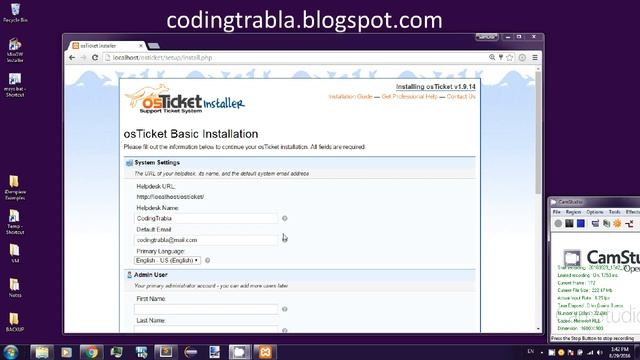This screenshot has width=640, height=360.
Task: Click the Admin User section header
Action: (x=300, y=275)
